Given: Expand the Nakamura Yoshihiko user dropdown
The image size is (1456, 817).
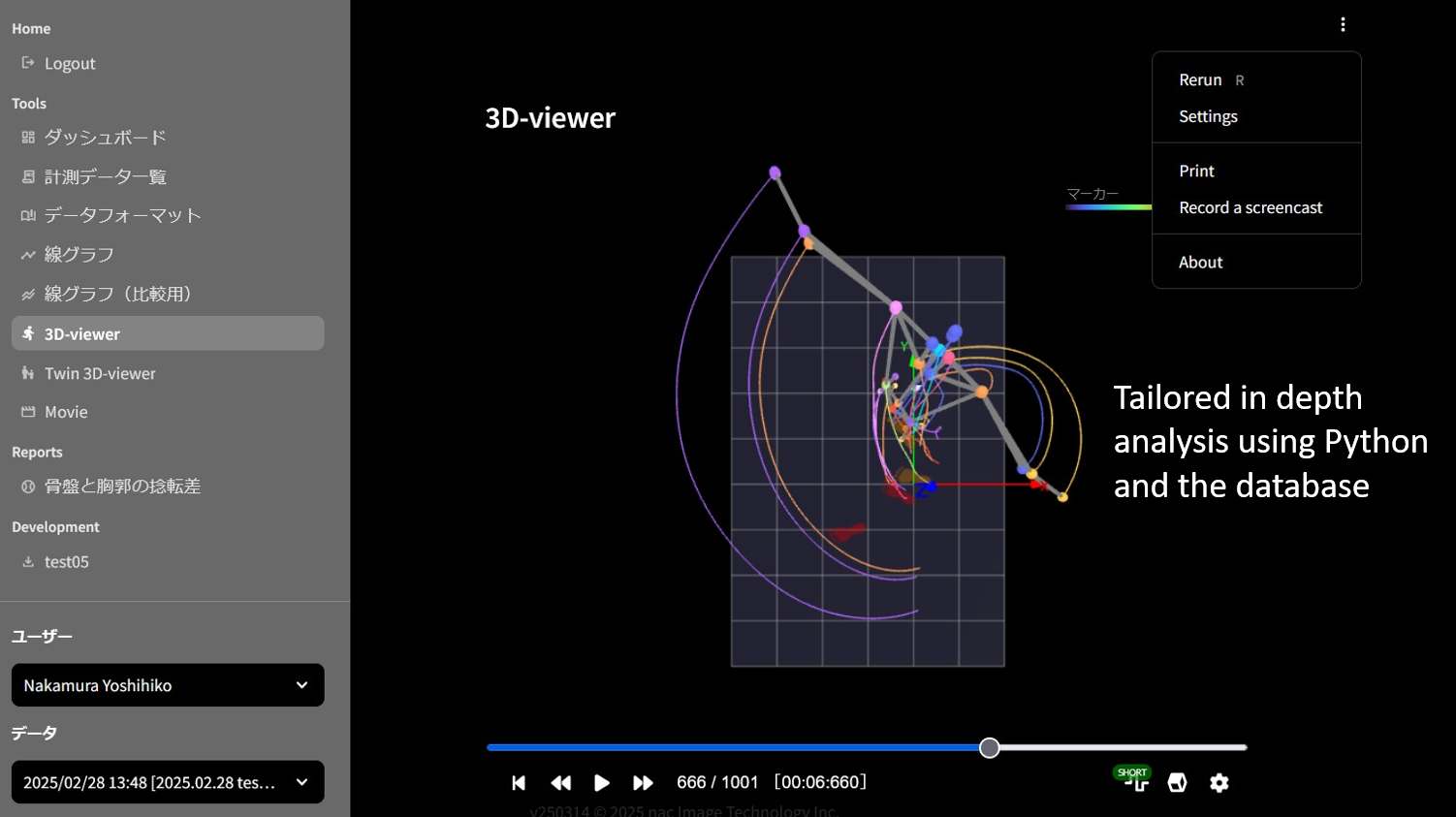Looking at the screenshot, I should click(x=168, y=685).
